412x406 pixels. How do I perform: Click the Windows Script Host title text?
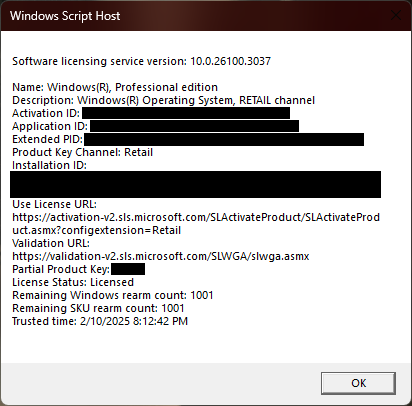(65, 16)
